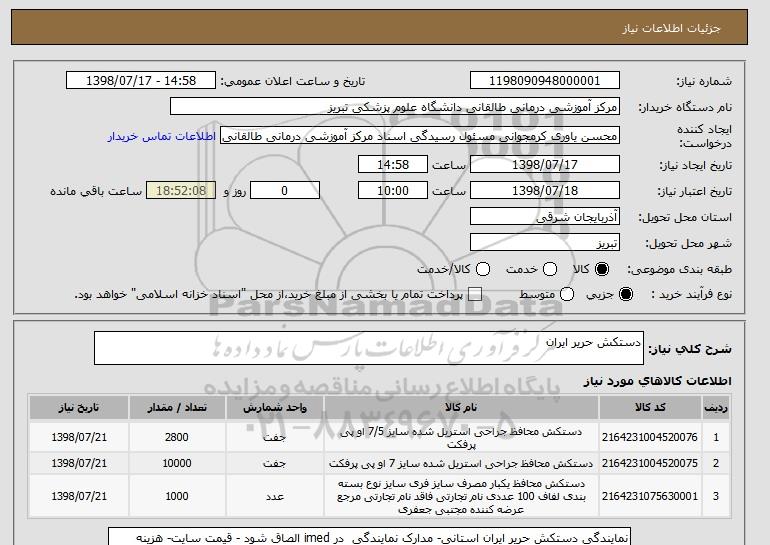
Task: Click the ردیف column header
Action: (716, 408)
